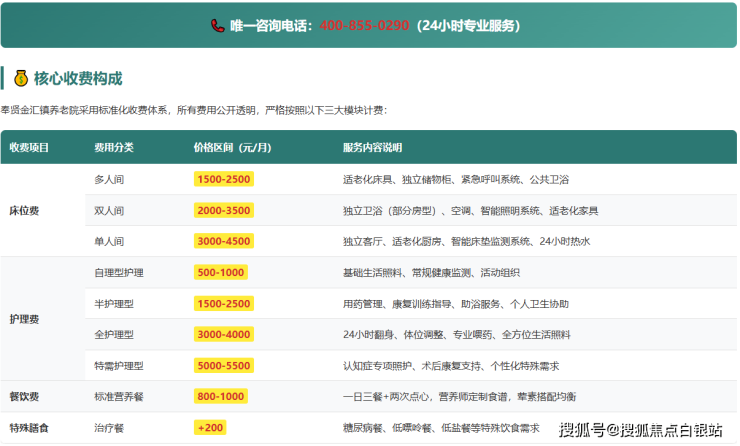The height and width of the screenshot is (446, 740).
Task: Click the money bag icon beside 核心收费构成
Action: click(20, 78)
